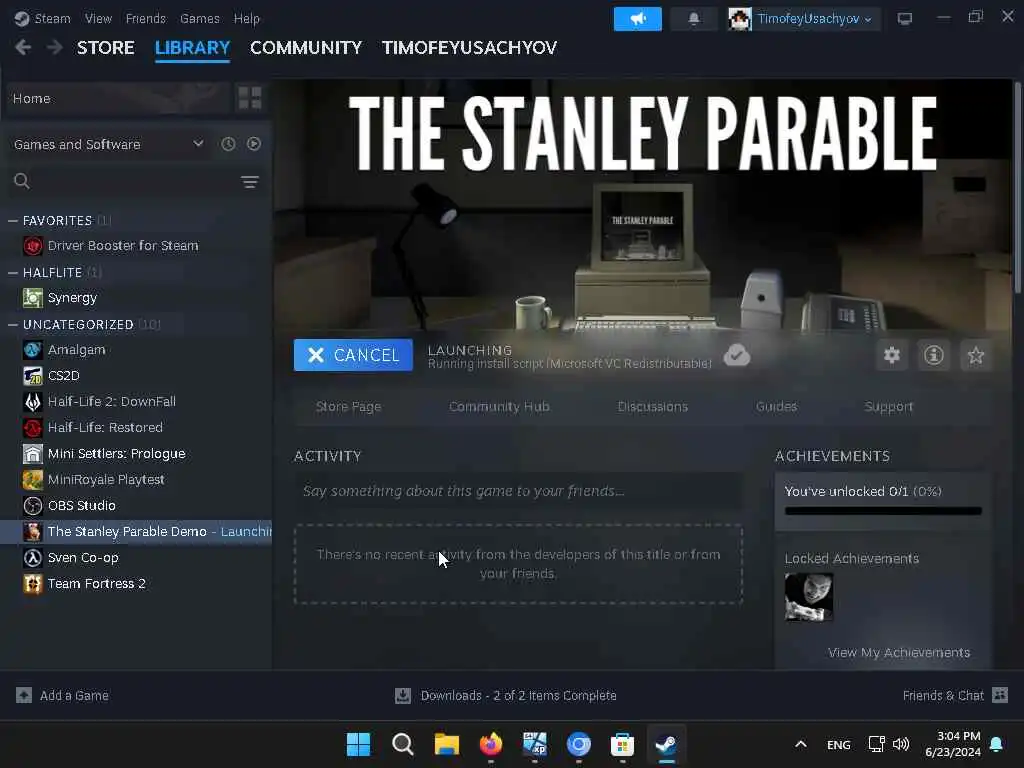Open the Store Page link
The width and height of the screenshot is (1024, 768).
[x=349, y=406]
